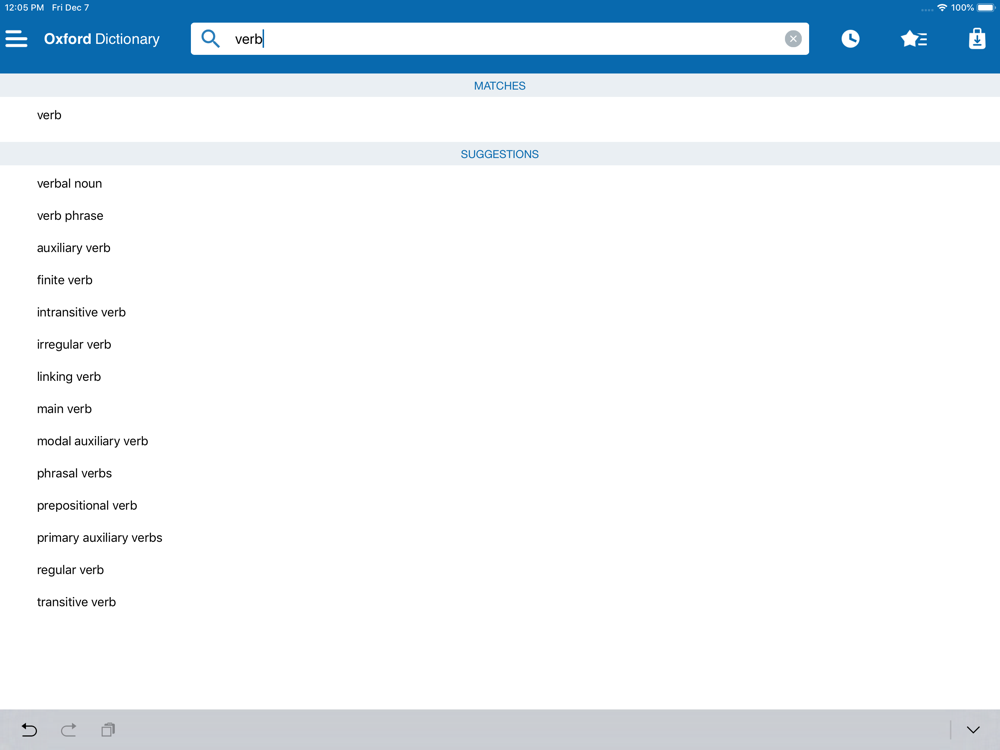
Task: Select suggestion 'modal auxiliary verb'
Action: coord(499,441)
